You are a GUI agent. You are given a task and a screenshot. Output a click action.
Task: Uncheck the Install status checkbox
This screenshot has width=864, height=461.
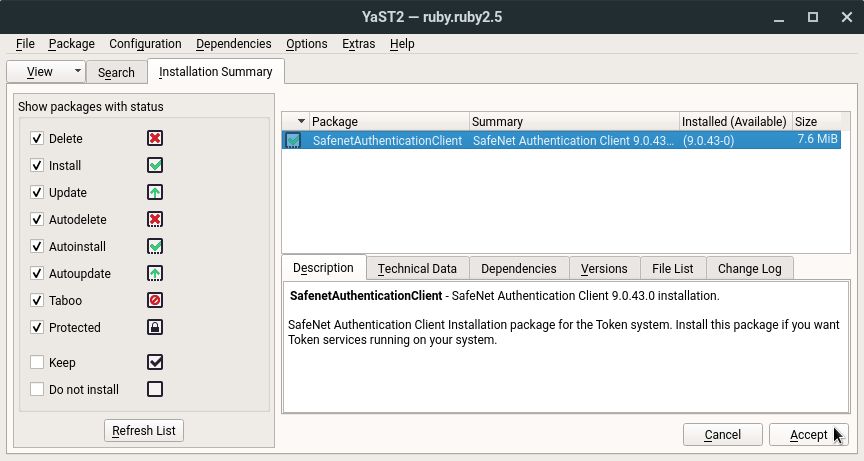pos(37,165)
